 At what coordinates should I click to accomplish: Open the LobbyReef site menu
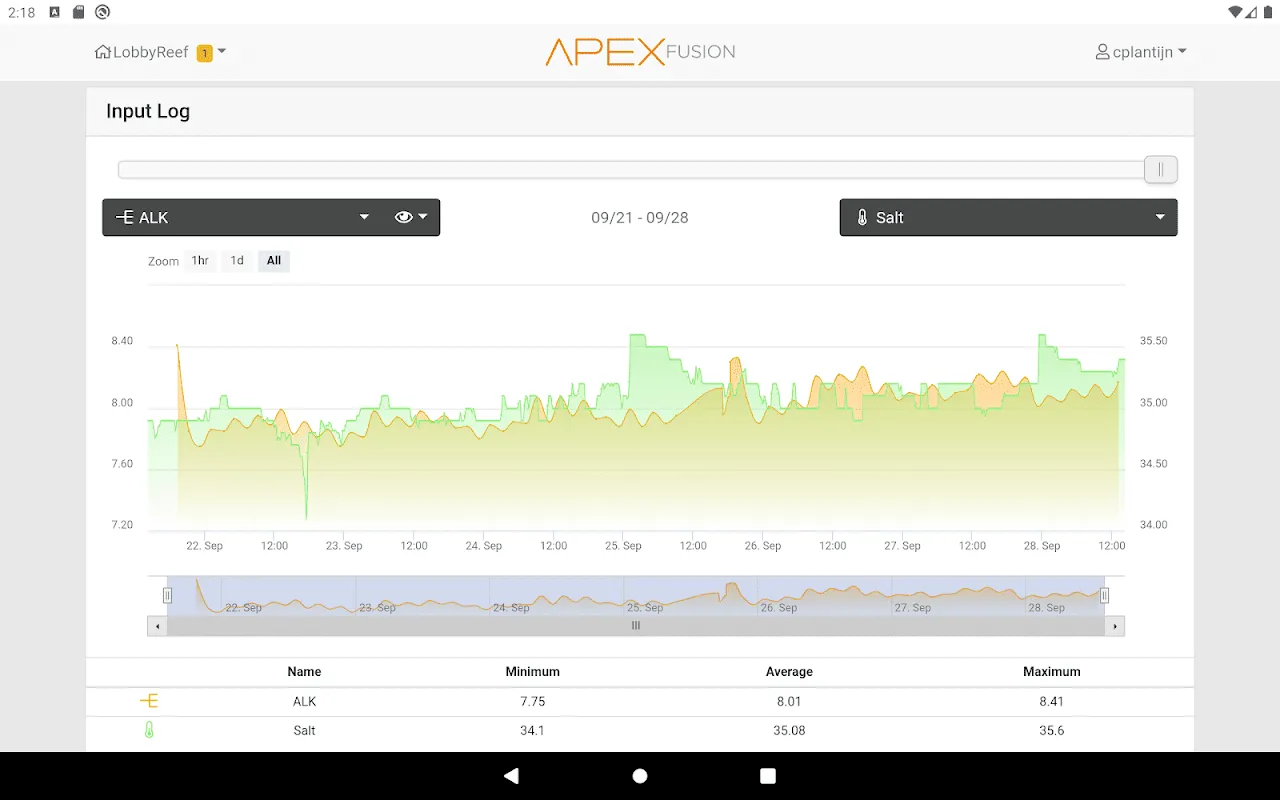[220, 51]
